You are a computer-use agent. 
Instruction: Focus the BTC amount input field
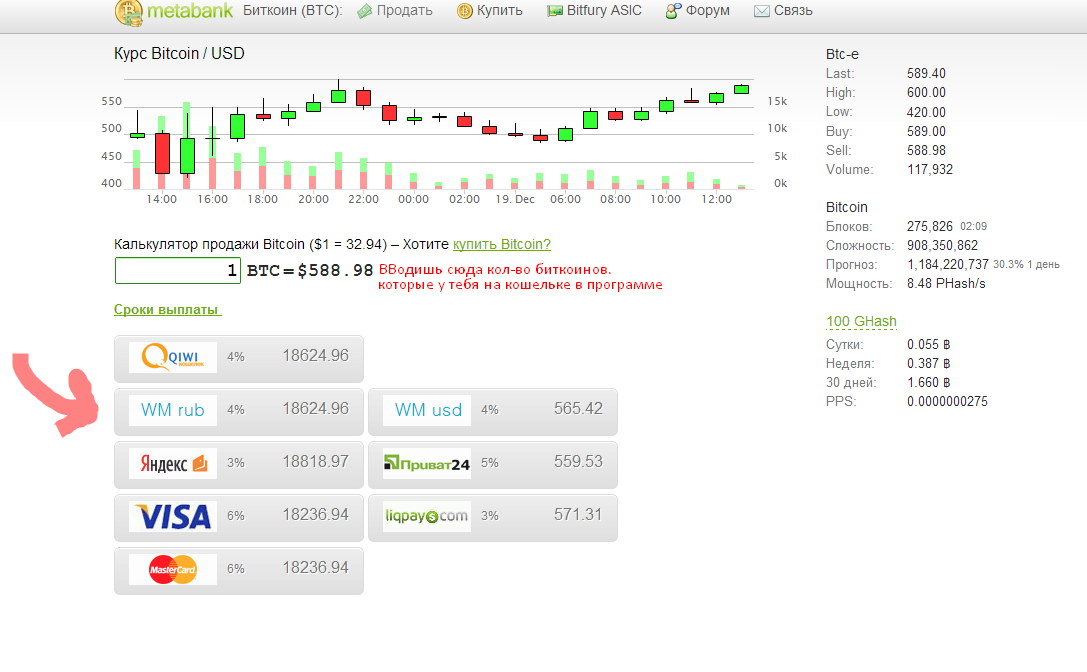tap(177, 270)
